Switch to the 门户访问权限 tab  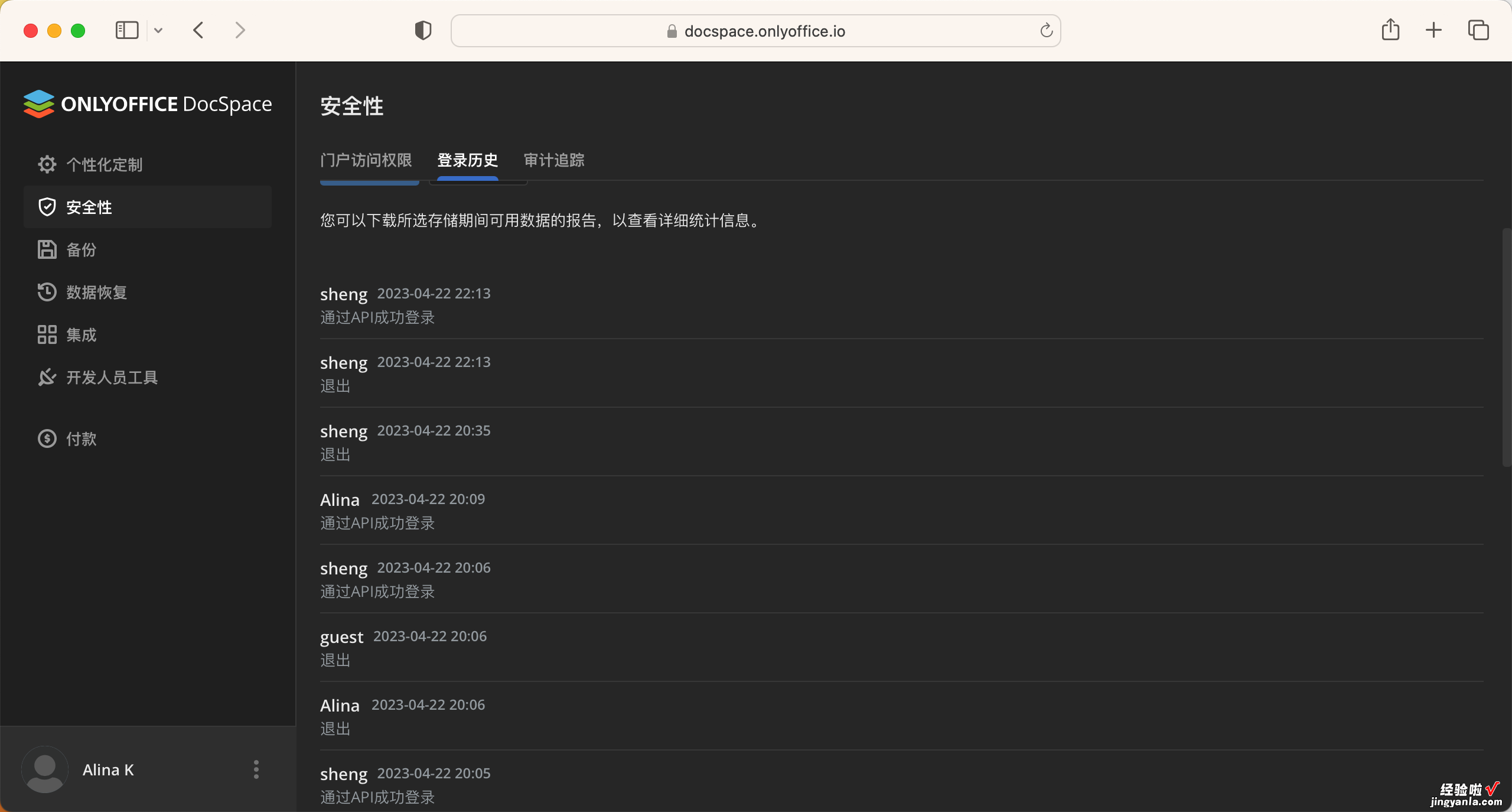coord(366,160)
